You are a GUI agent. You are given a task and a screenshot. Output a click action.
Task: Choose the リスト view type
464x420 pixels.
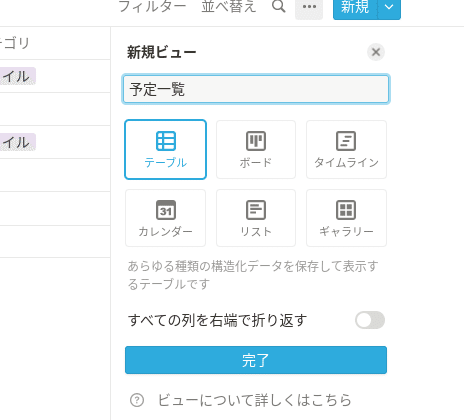[256, 218]
